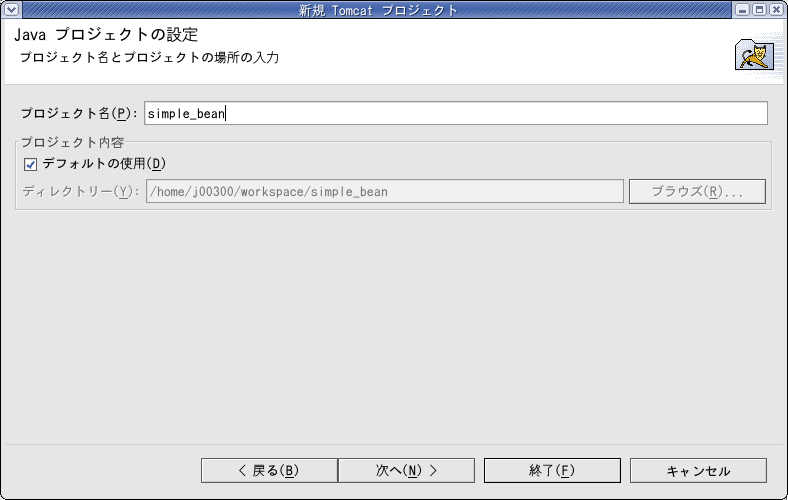Click the プロジェクト名(P): label

(x=79, y=113)
